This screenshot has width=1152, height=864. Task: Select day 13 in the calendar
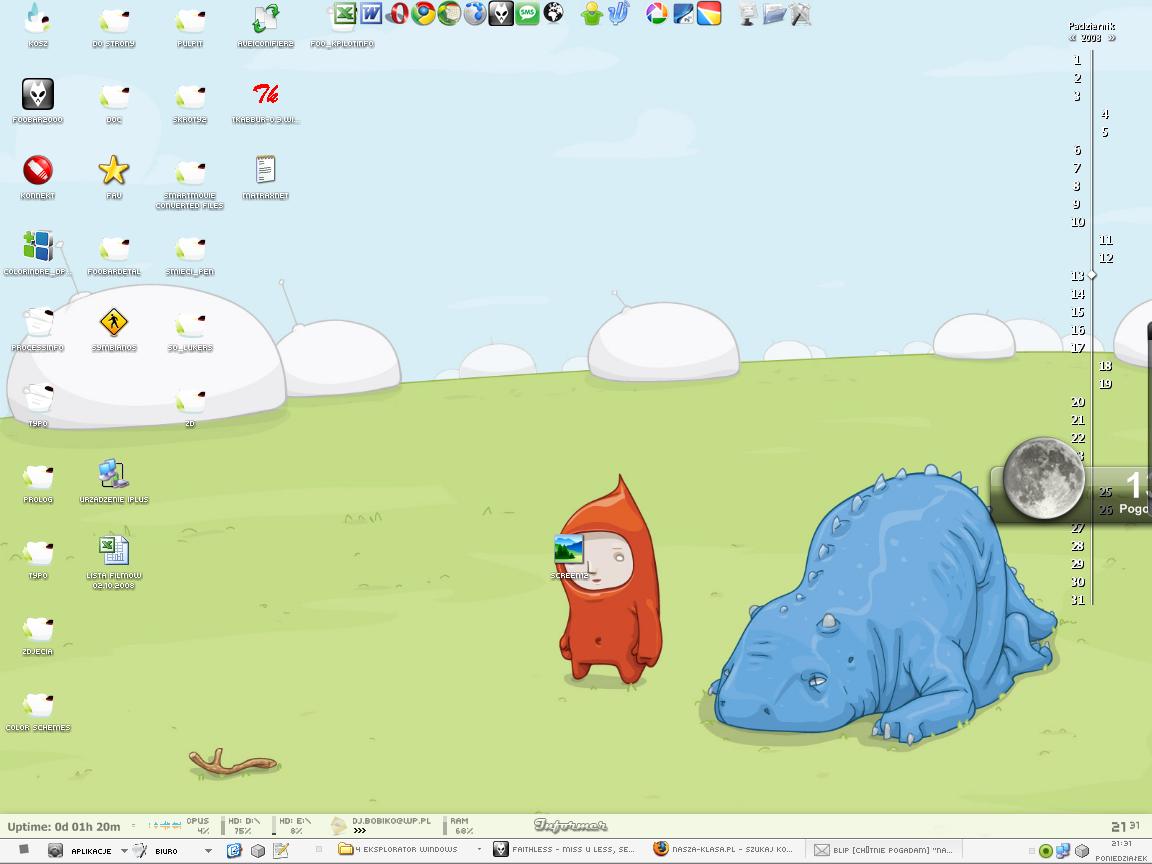[1078, 276]
